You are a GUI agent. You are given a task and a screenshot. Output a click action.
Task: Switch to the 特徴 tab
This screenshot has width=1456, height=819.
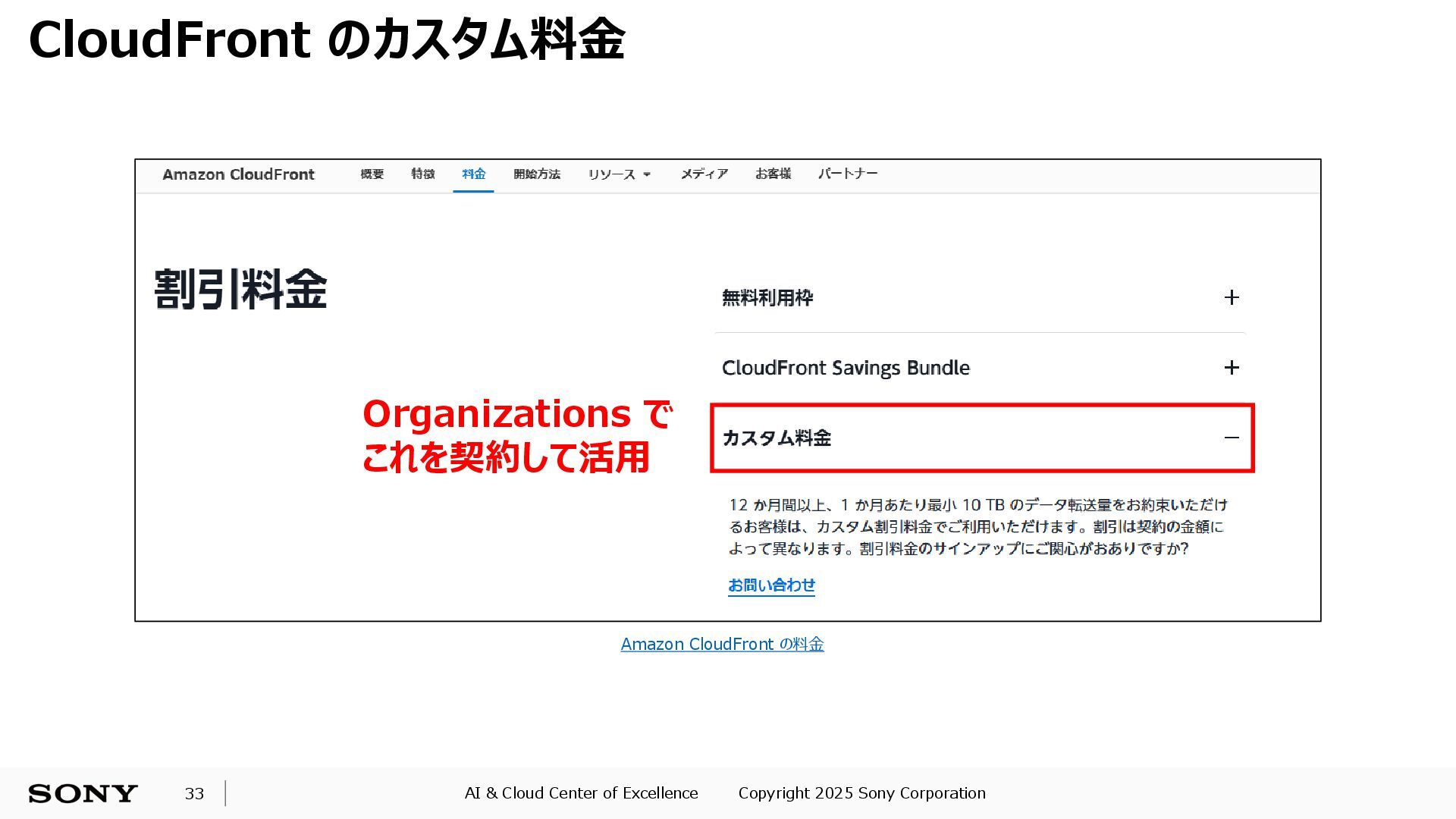423,174
